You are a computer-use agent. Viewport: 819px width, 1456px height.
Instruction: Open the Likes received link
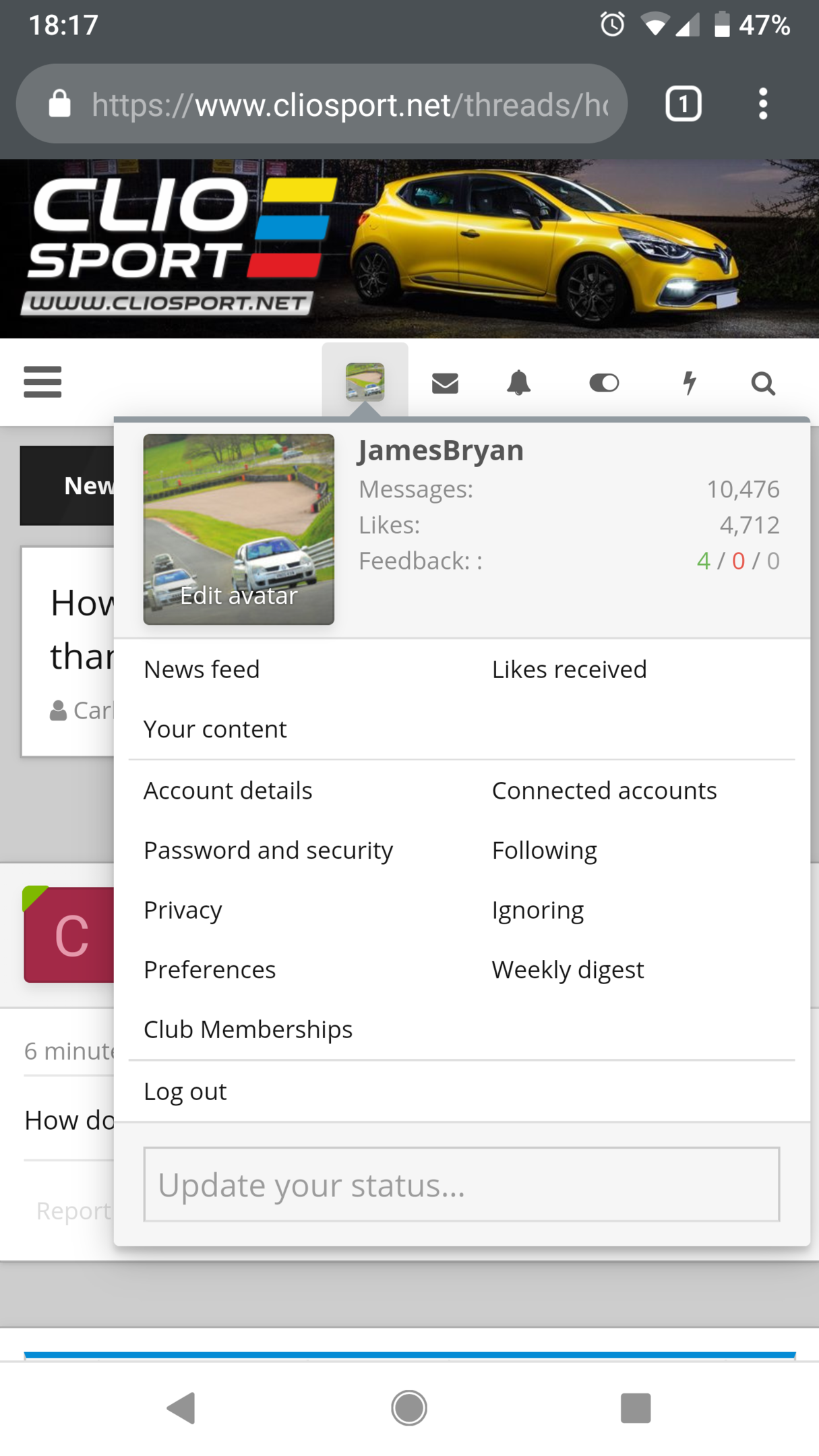(x=569, y=669)
